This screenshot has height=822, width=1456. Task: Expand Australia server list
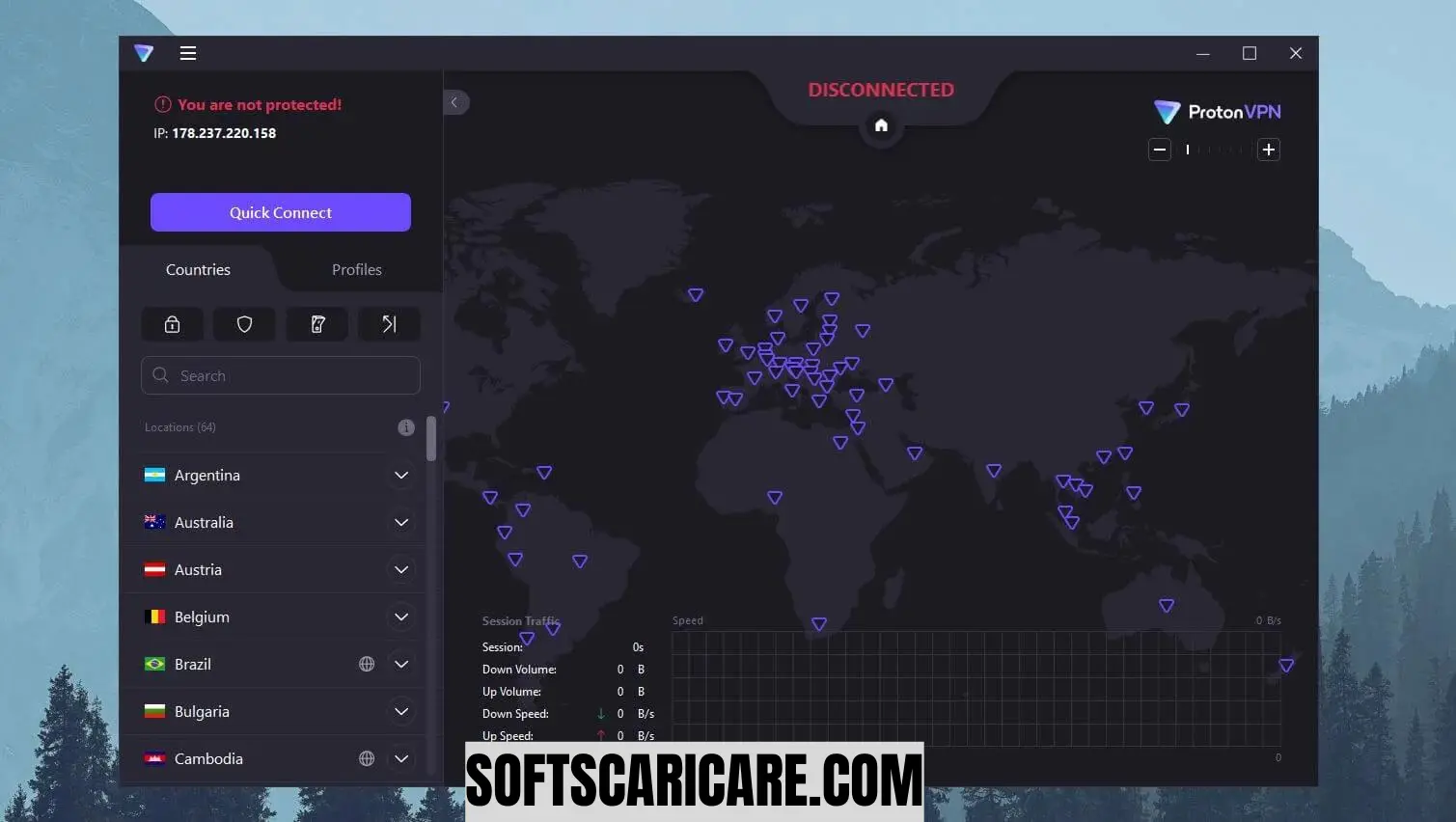401,522
